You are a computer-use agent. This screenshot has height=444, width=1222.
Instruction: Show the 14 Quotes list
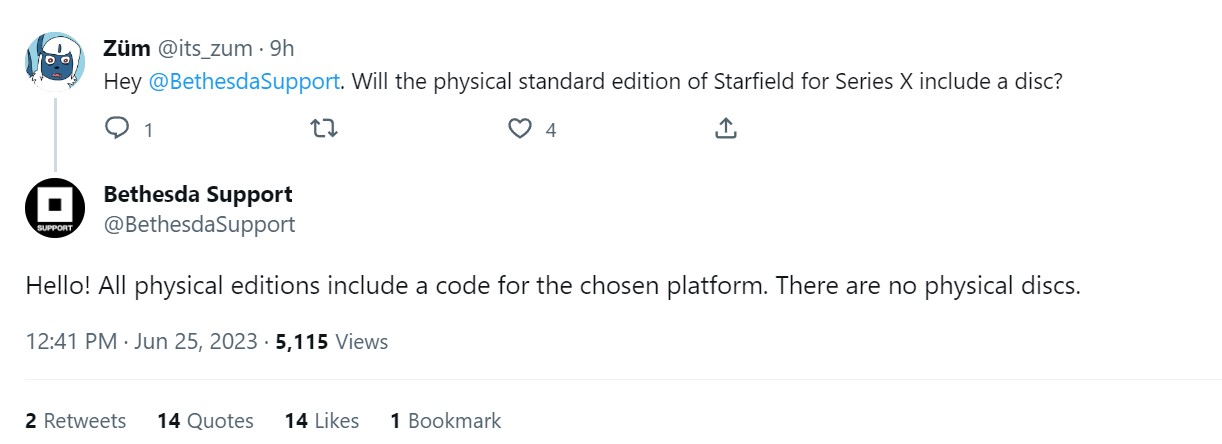click(205, 421)
